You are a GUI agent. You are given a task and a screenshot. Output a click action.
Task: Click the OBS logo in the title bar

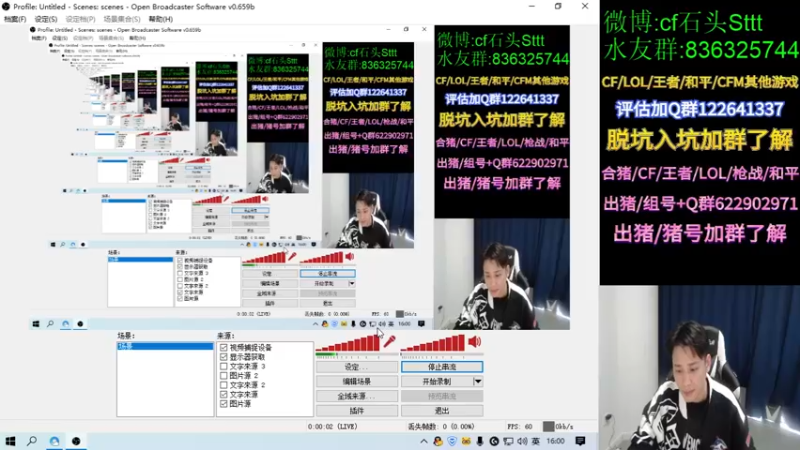coord(6,7)
